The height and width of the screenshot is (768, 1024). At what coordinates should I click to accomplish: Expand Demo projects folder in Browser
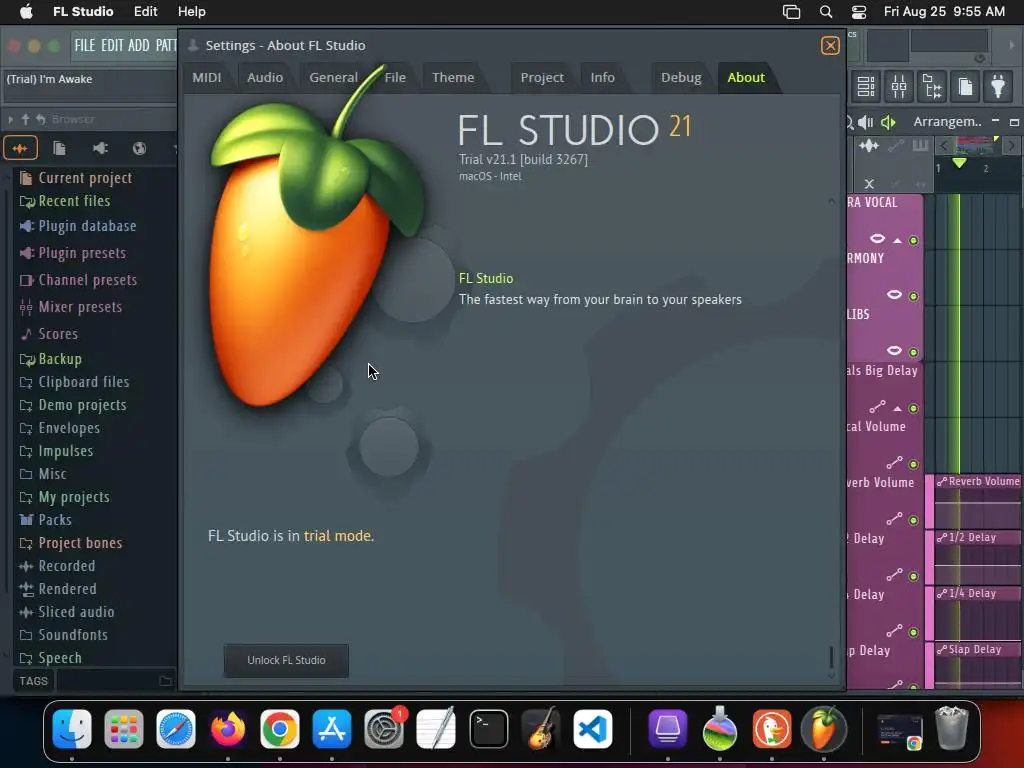[72, 405]
